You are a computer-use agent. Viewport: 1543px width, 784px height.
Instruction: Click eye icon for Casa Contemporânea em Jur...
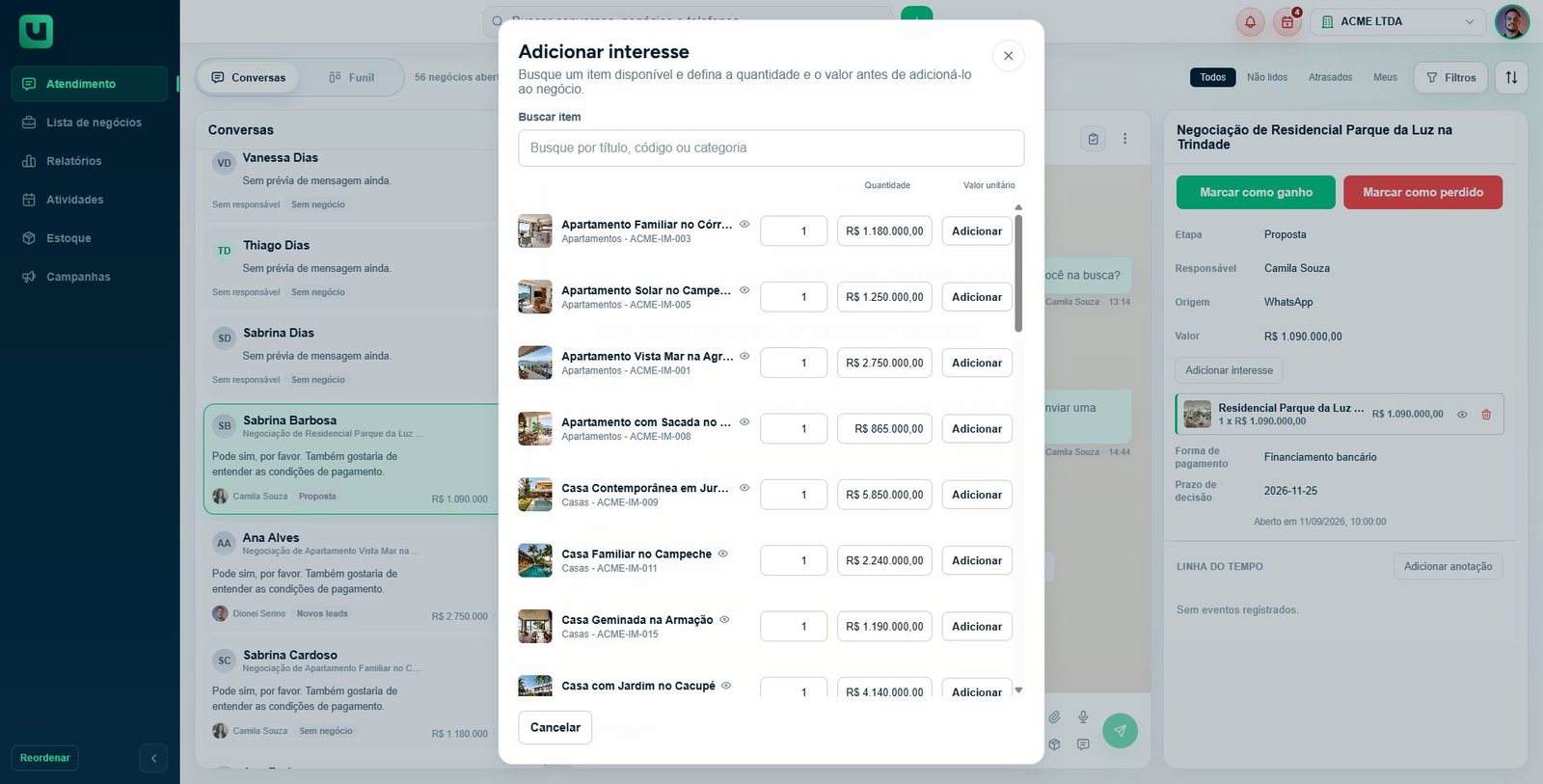click(744, 488)
